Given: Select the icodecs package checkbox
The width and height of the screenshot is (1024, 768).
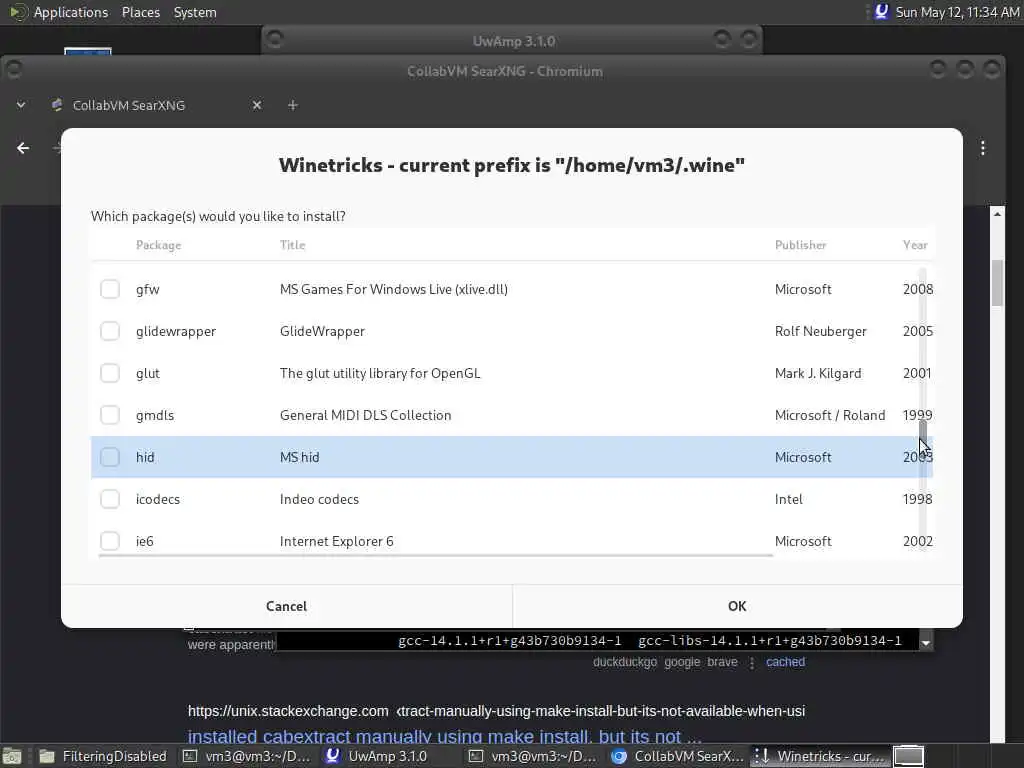Looking at the screenshot, I should (x=110, y=499).
